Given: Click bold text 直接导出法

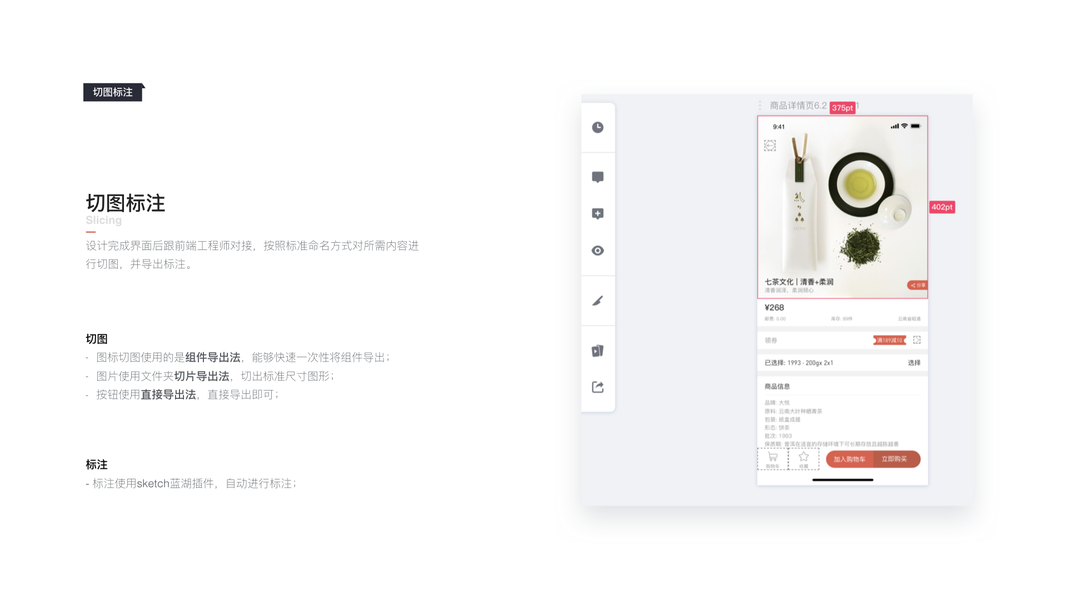Looking at the screenshot, I should click(168, 395).
